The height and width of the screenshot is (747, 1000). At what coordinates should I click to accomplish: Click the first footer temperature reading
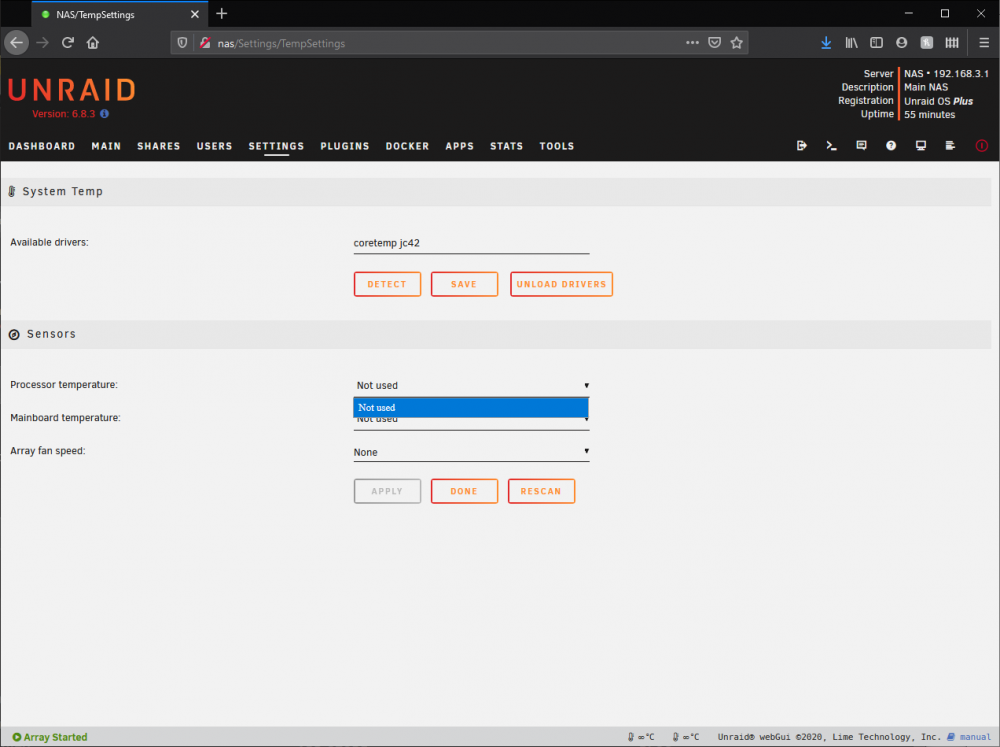coord(641,737)
